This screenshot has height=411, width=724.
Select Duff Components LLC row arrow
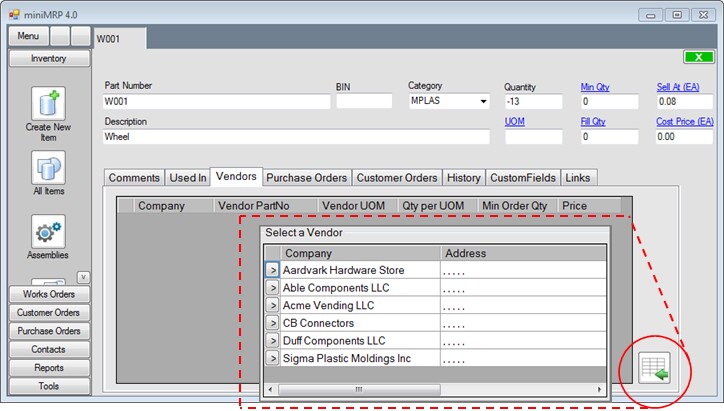[272, 341]
